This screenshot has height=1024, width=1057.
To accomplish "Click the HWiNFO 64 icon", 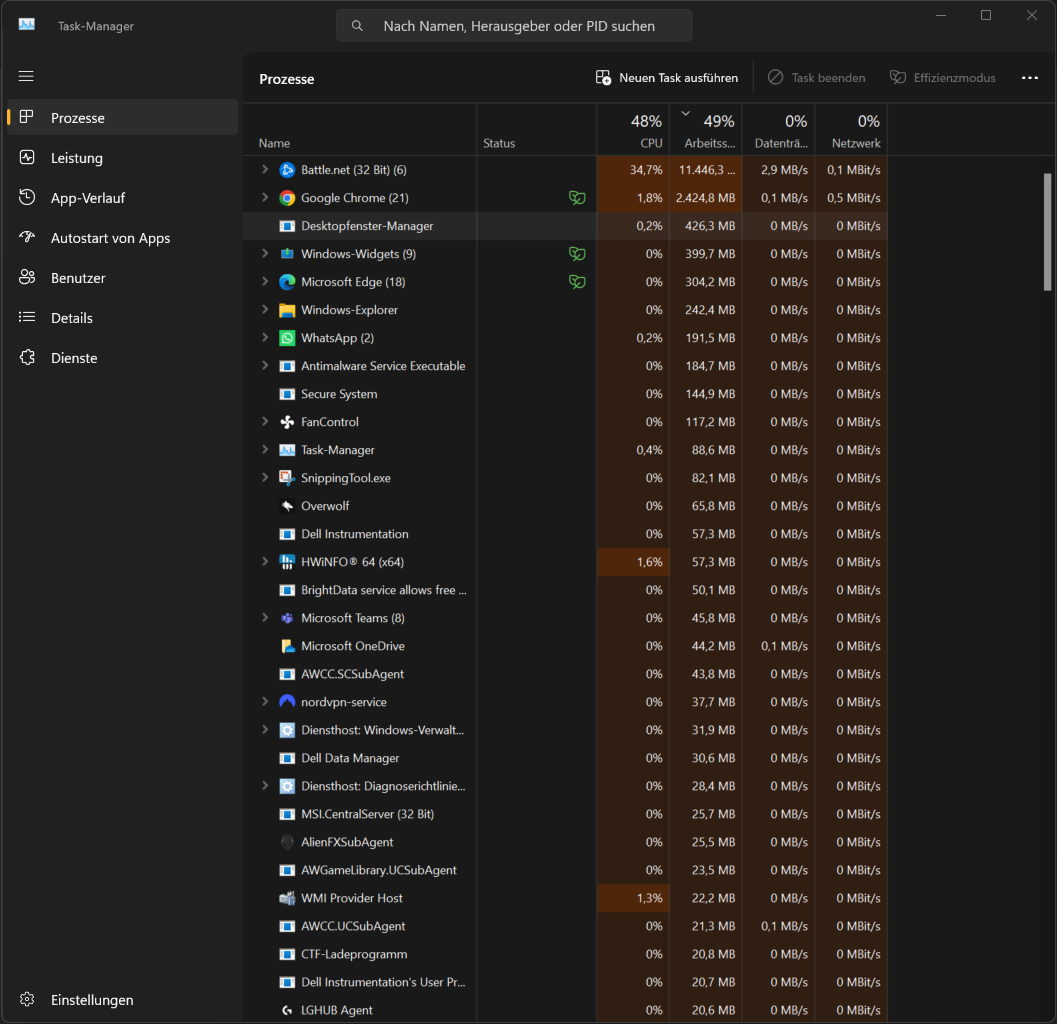I will click(287, 562).
